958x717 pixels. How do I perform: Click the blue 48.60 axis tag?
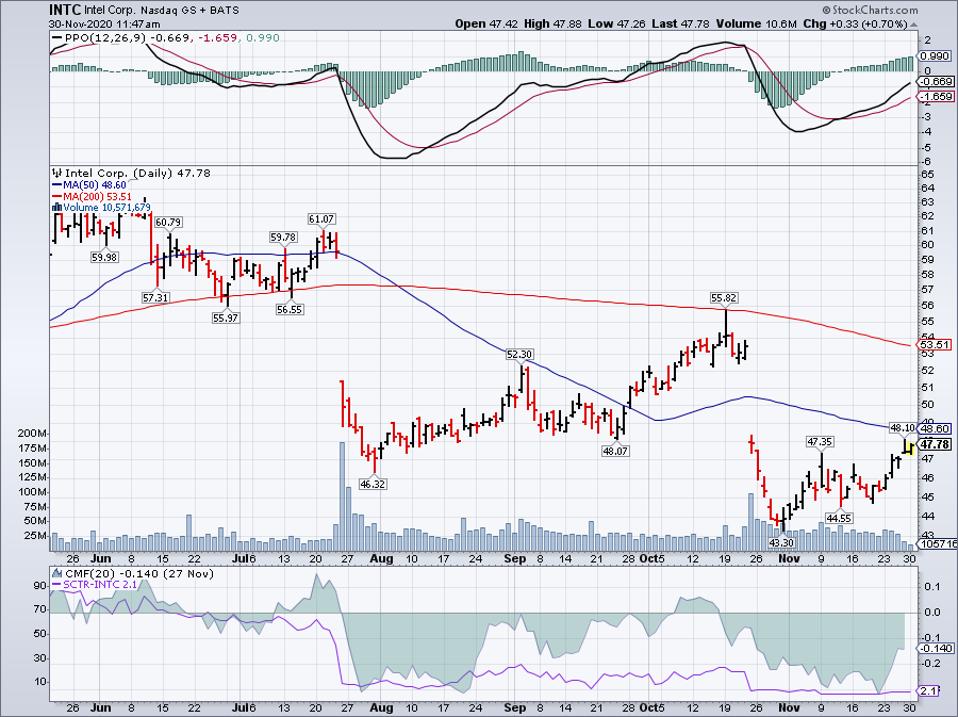click(x=935, y=429)
